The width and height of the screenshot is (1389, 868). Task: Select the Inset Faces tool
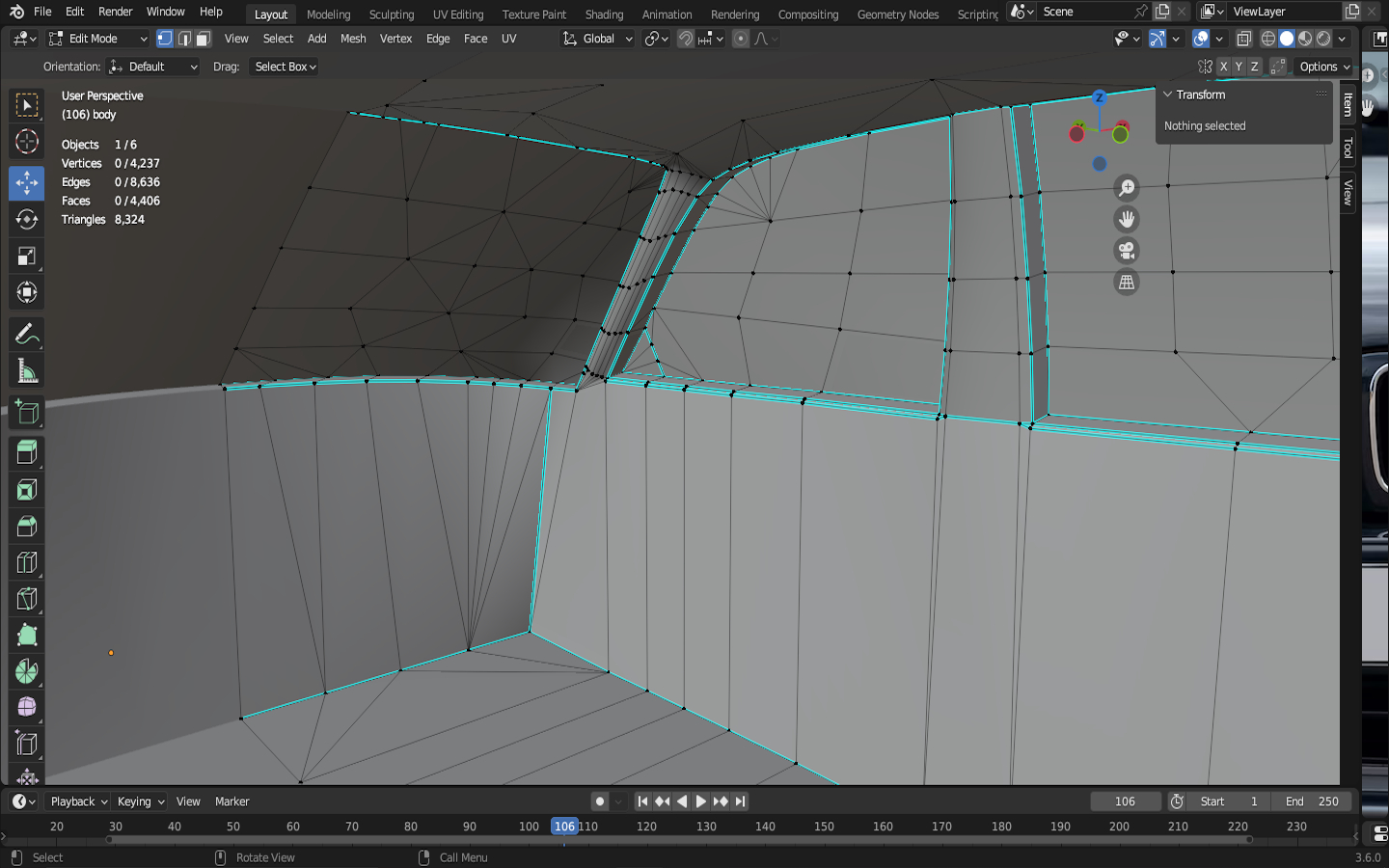tap(27, 490)
